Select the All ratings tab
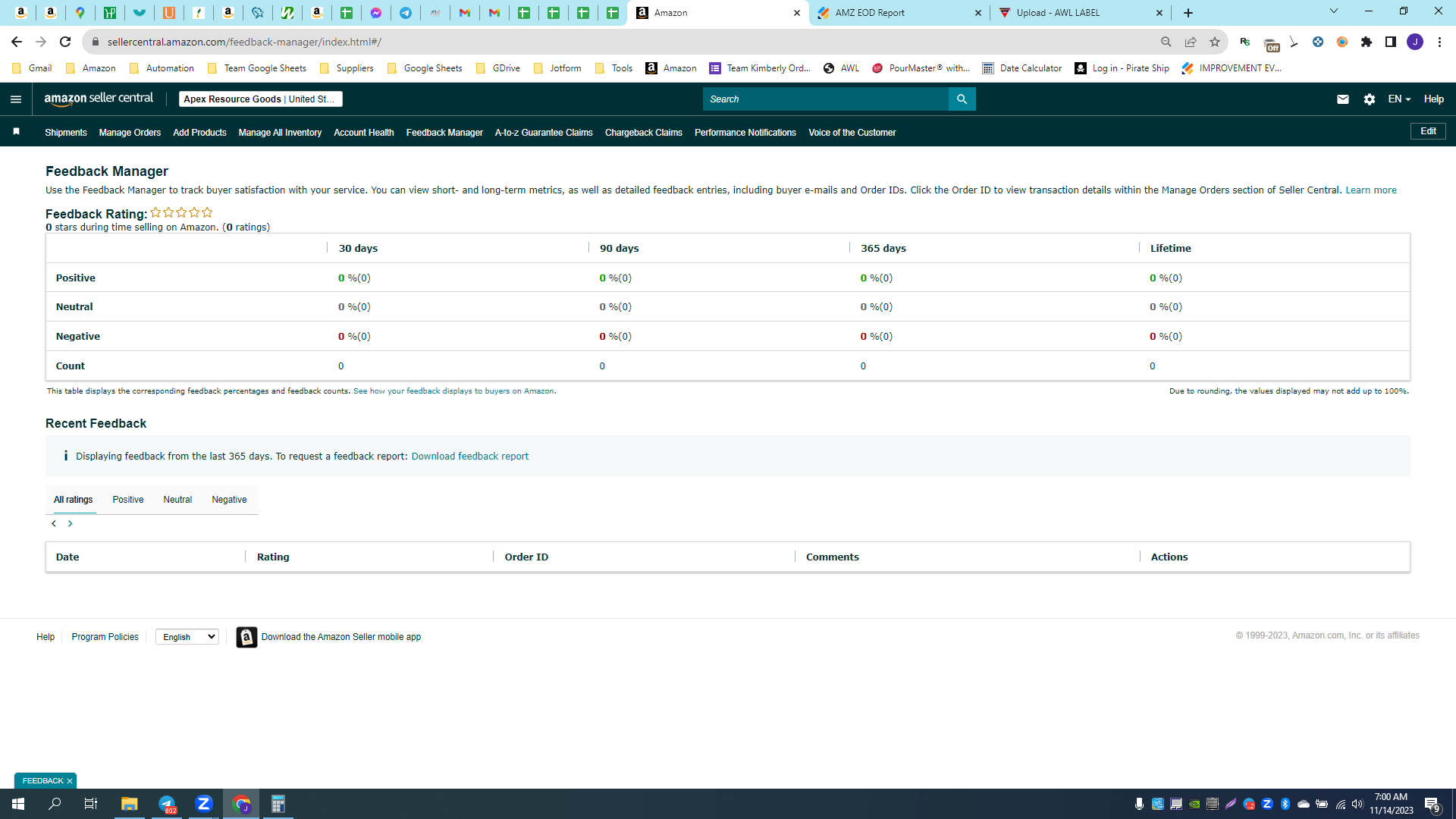 click(x=74, y=500)
